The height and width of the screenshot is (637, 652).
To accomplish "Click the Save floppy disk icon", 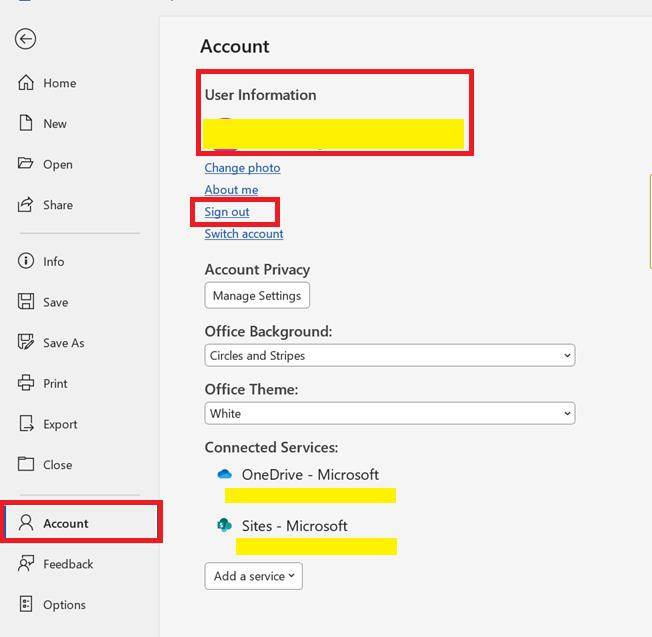I will [x=26, y=301].
